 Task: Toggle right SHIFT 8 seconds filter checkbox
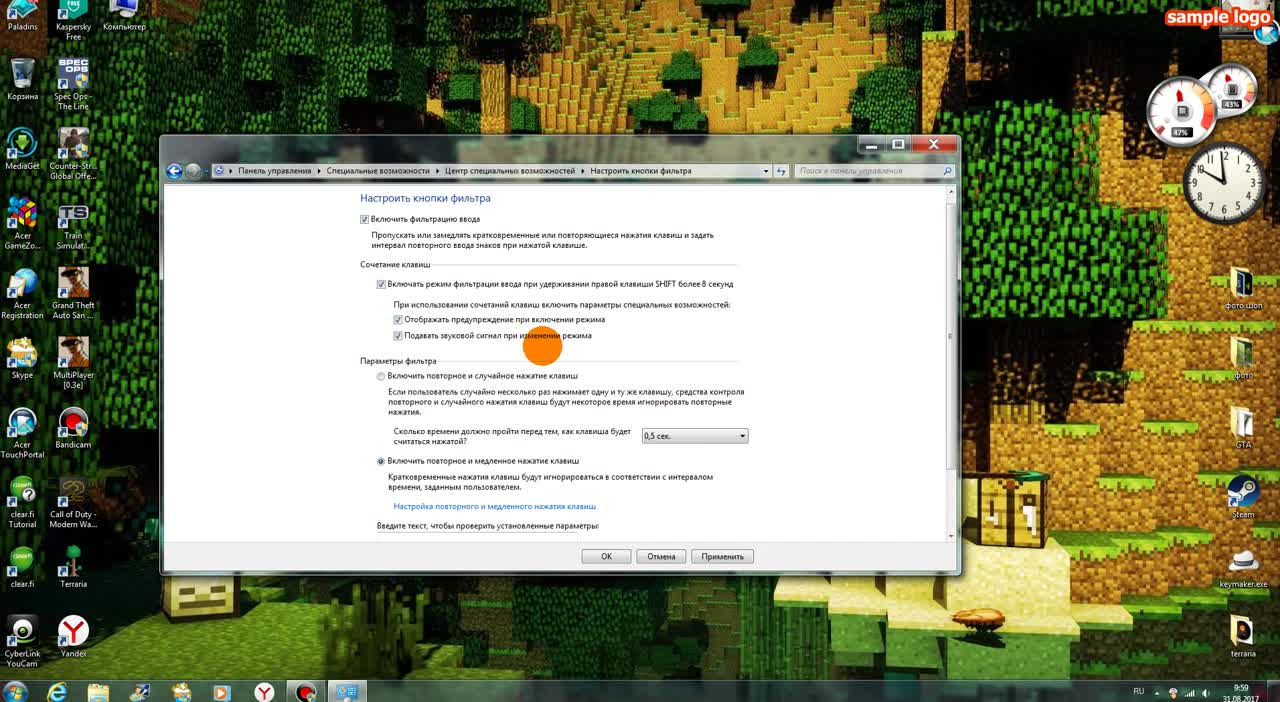pyautogui.click(x=381, y=284)
